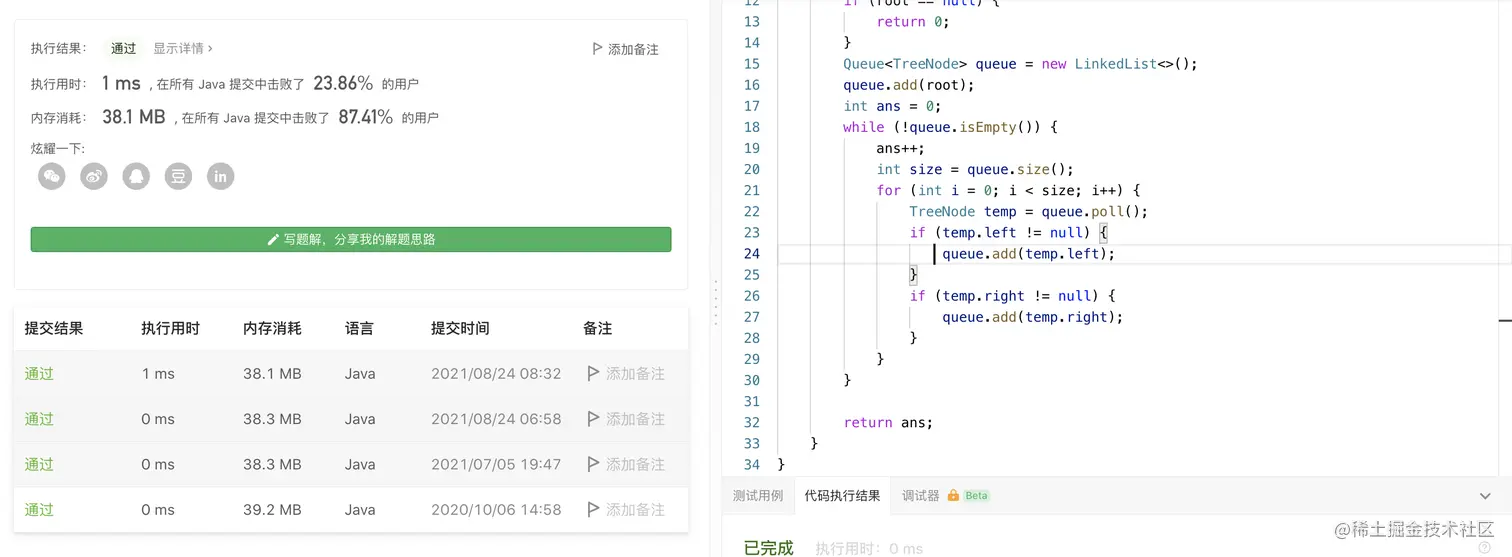This screenshot has height=557, width=1512.
Task: Click the 语言 column header
Action: pyautogui.click(x=359, y=328)
